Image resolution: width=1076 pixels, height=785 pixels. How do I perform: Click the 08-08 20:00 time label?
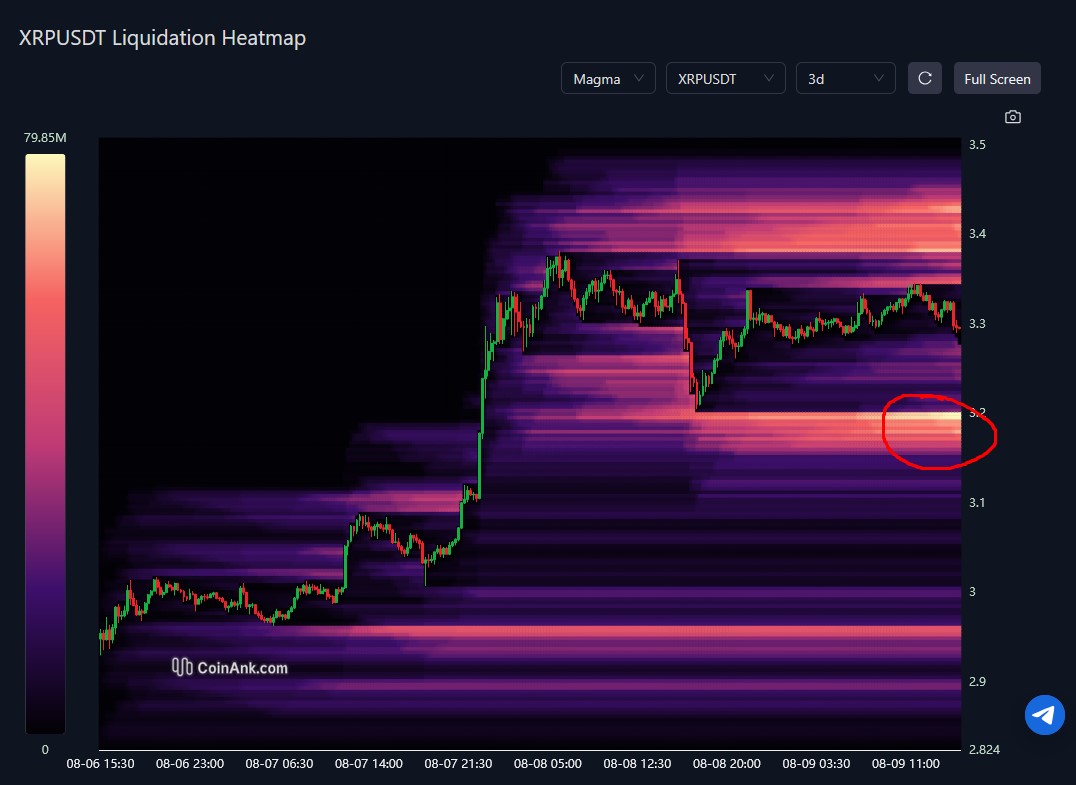point(727,763)
